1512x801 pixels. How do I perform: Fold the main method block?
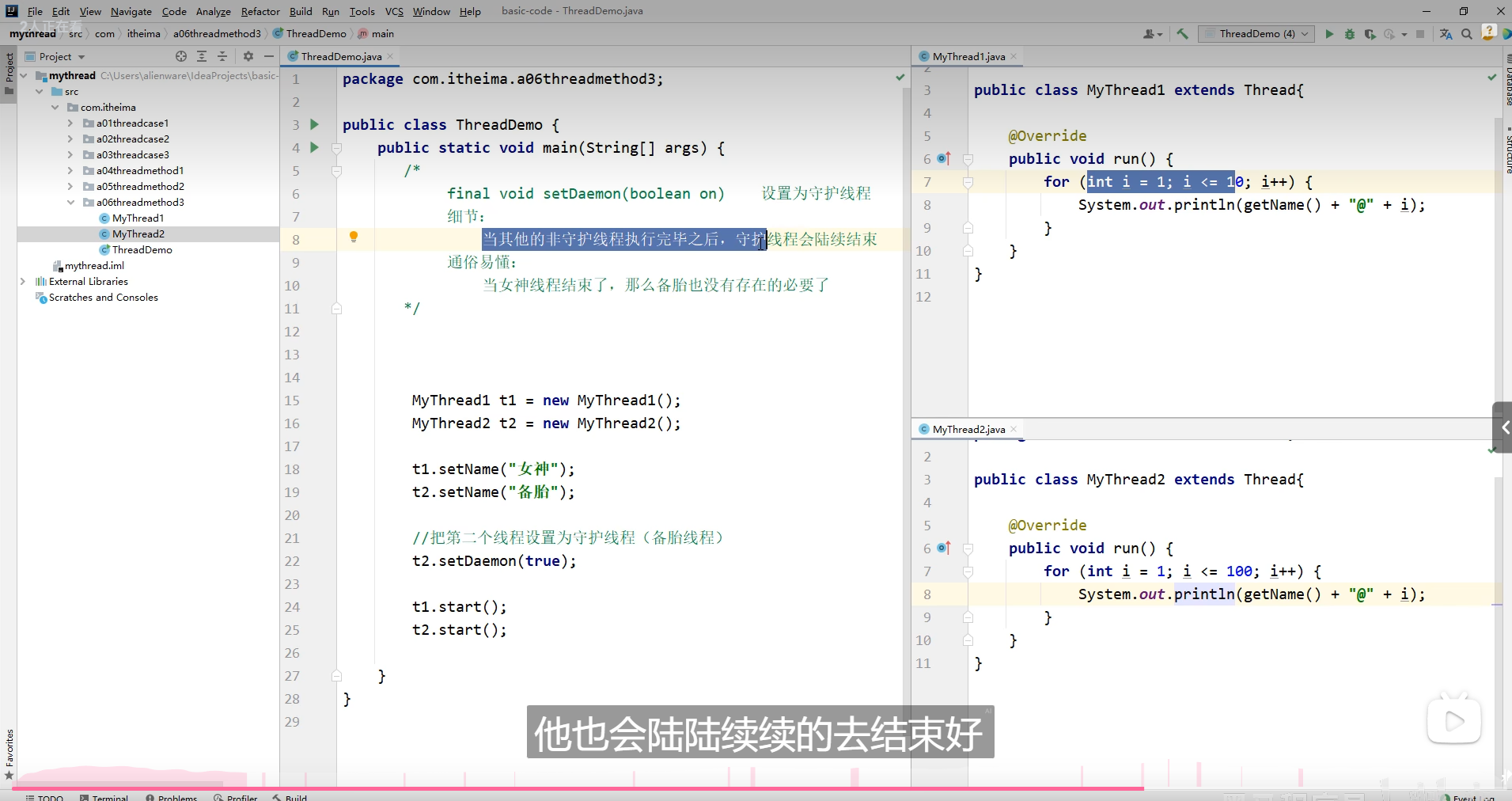(336, 148)
